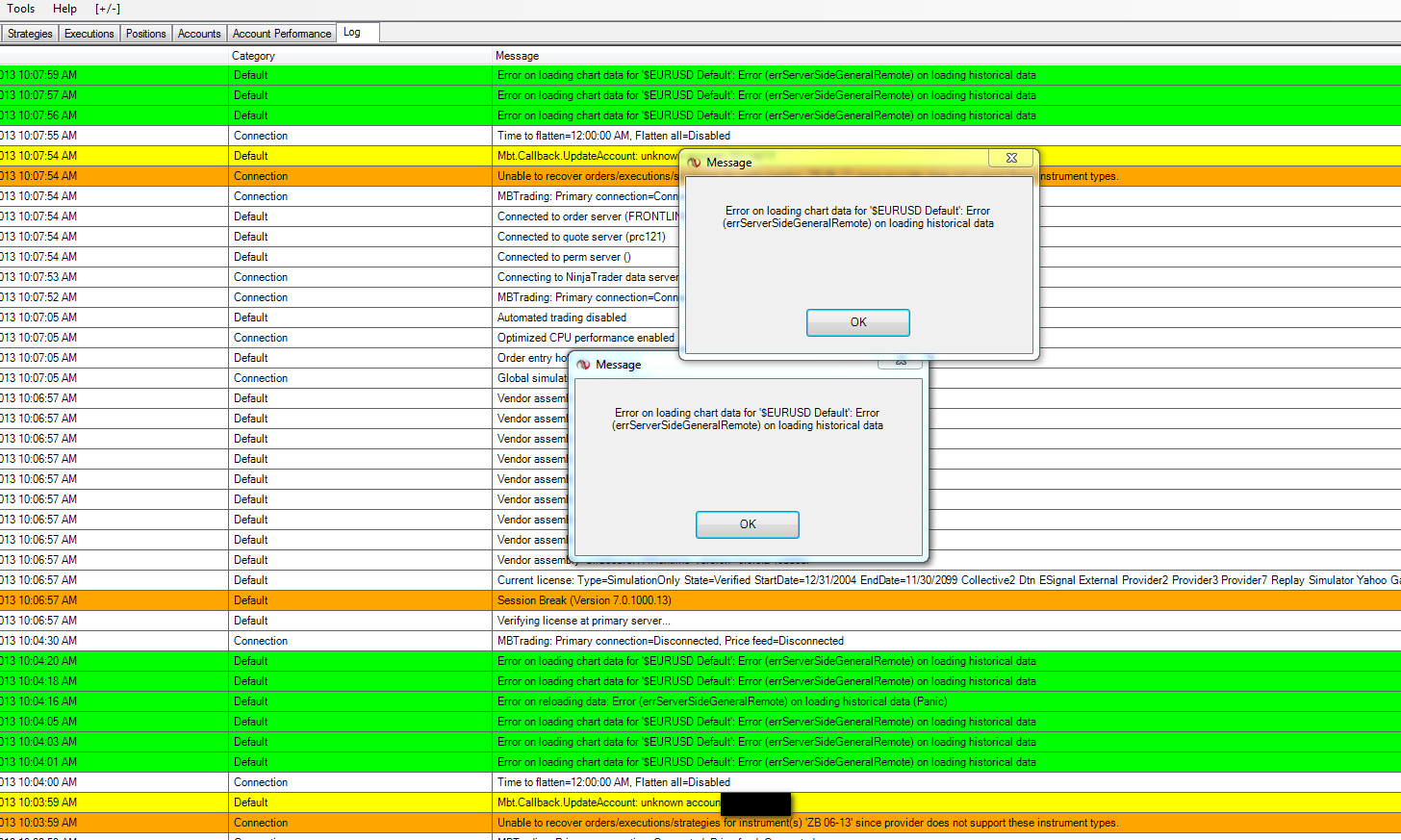
Task: Select 'Connected to order server' message
Action: click(x=588, y=216)
